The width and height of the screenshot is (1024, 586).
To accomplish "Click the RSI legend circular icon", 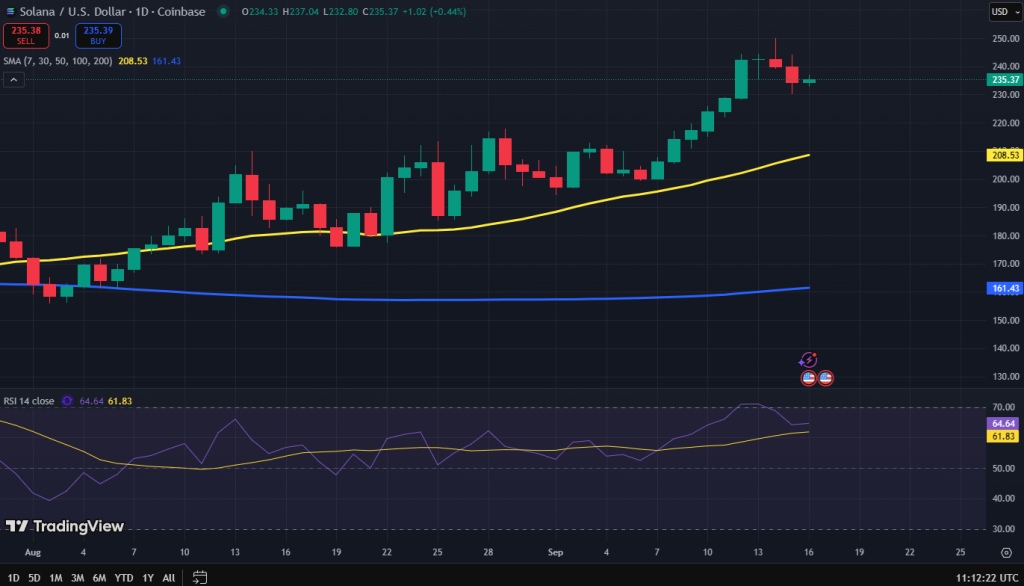I will (67, 401).
